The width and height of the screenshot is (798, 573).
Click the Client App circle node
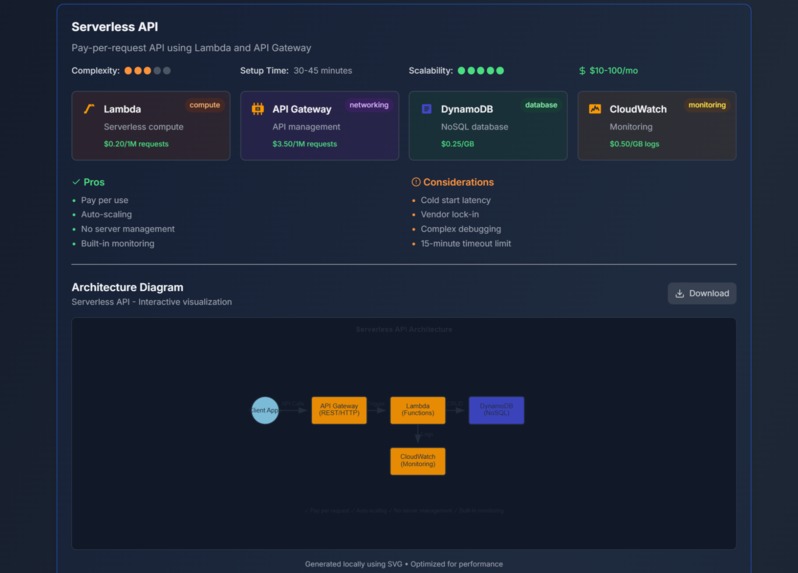click(x=265, y=410)
